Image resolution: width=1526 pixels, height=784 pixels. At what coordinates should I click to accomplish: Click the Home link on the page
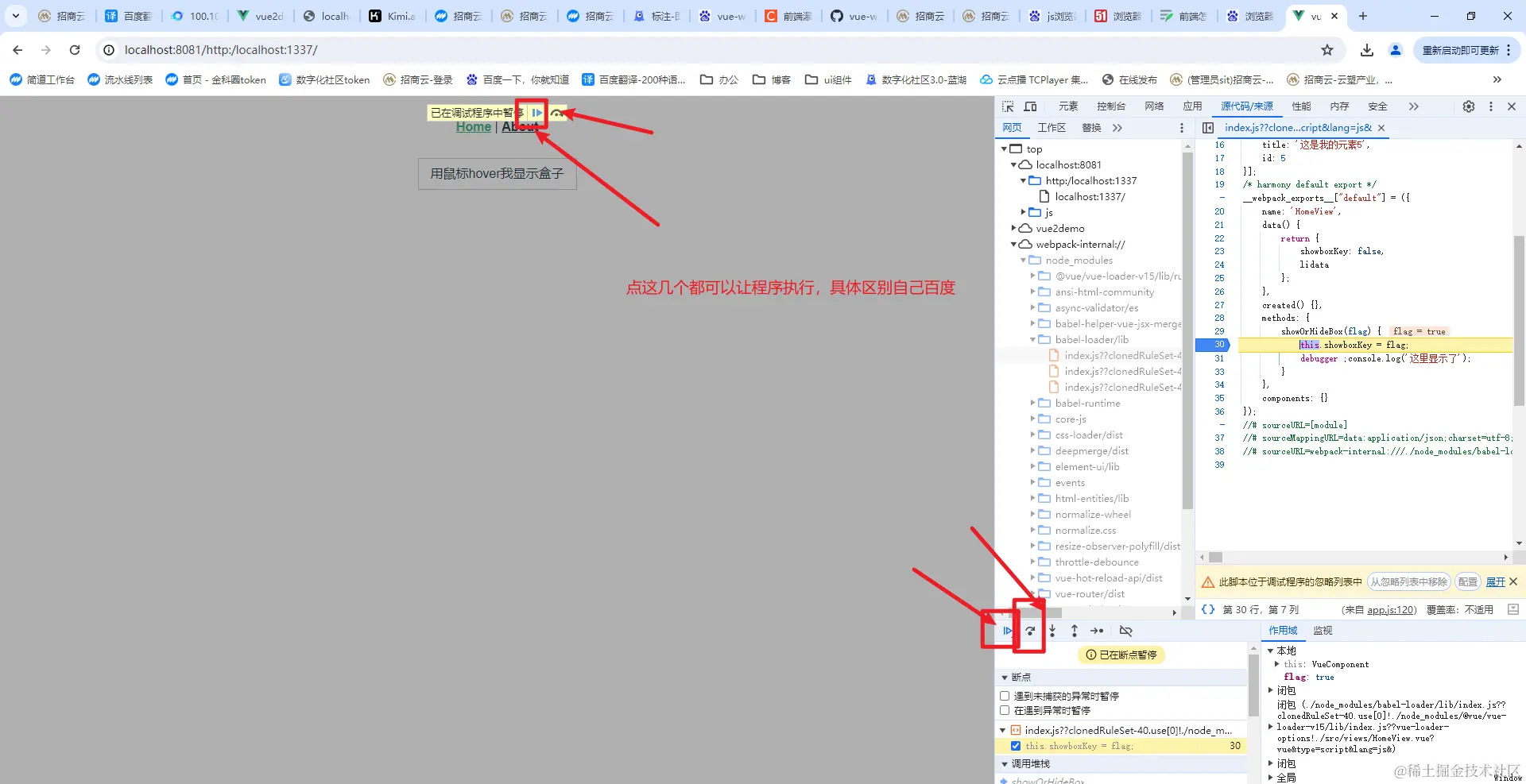tap(474, 127)
